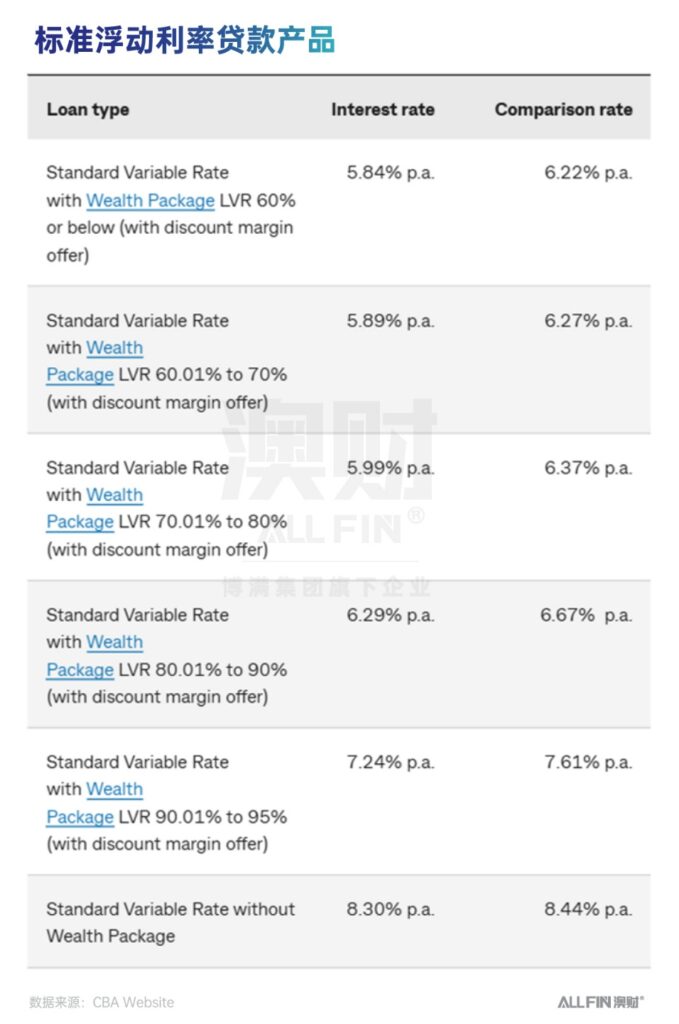Click Wealth link in LVR 60.01% to 70% row
The height and width of the screenshot is (1024, 679).
[114, 347]
